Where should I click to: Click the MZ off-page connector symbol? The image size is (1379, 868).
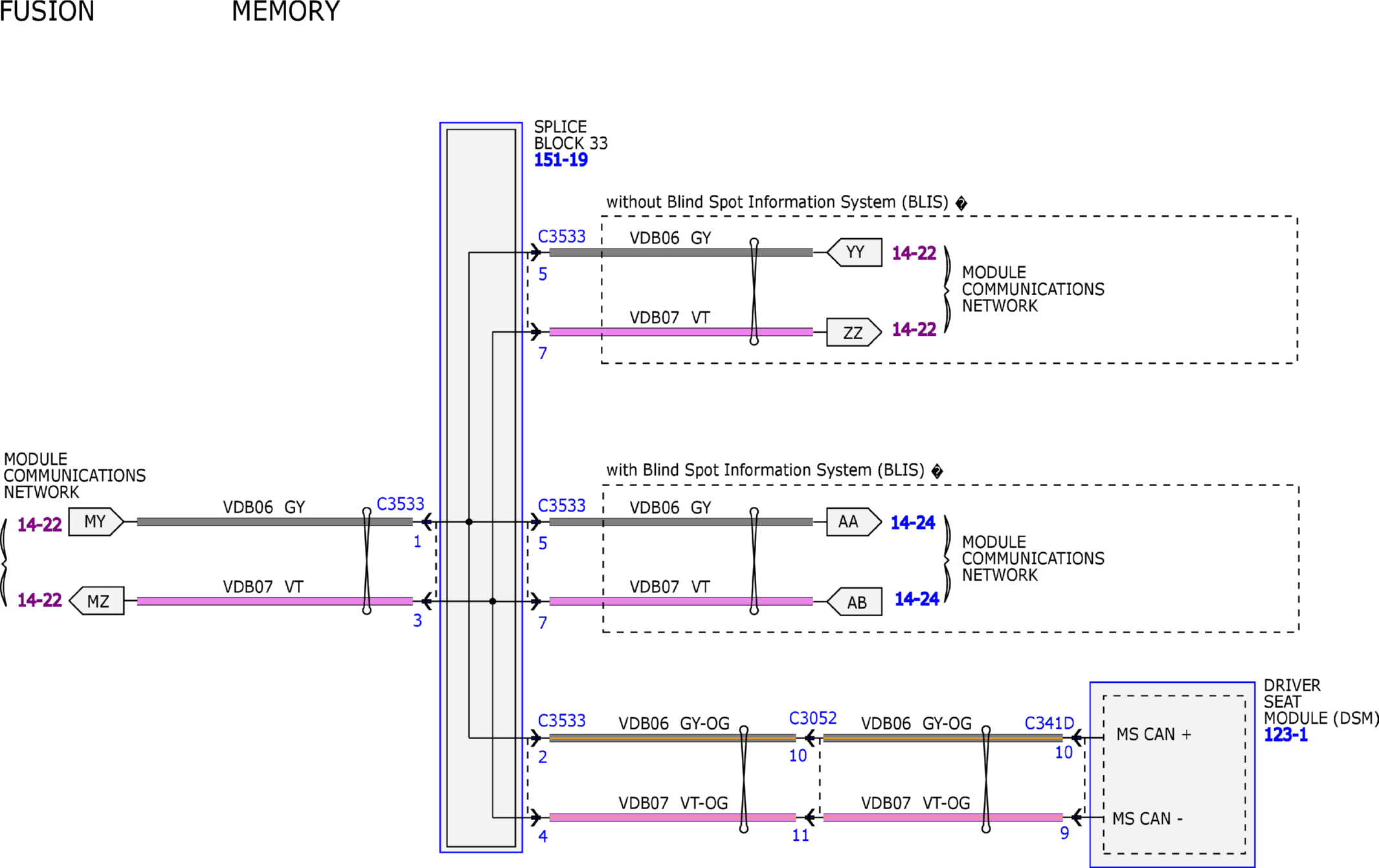pyautogui.click(x=96, y=601)
